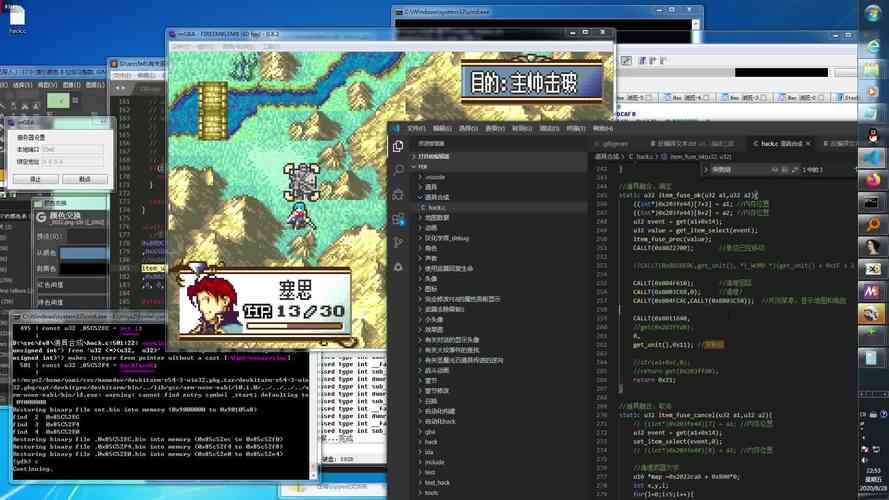Select the Hex 浏览-4 tab in the hex viewer
The height and width of the screenshot is (500, 889).
(x=687, y=98)
